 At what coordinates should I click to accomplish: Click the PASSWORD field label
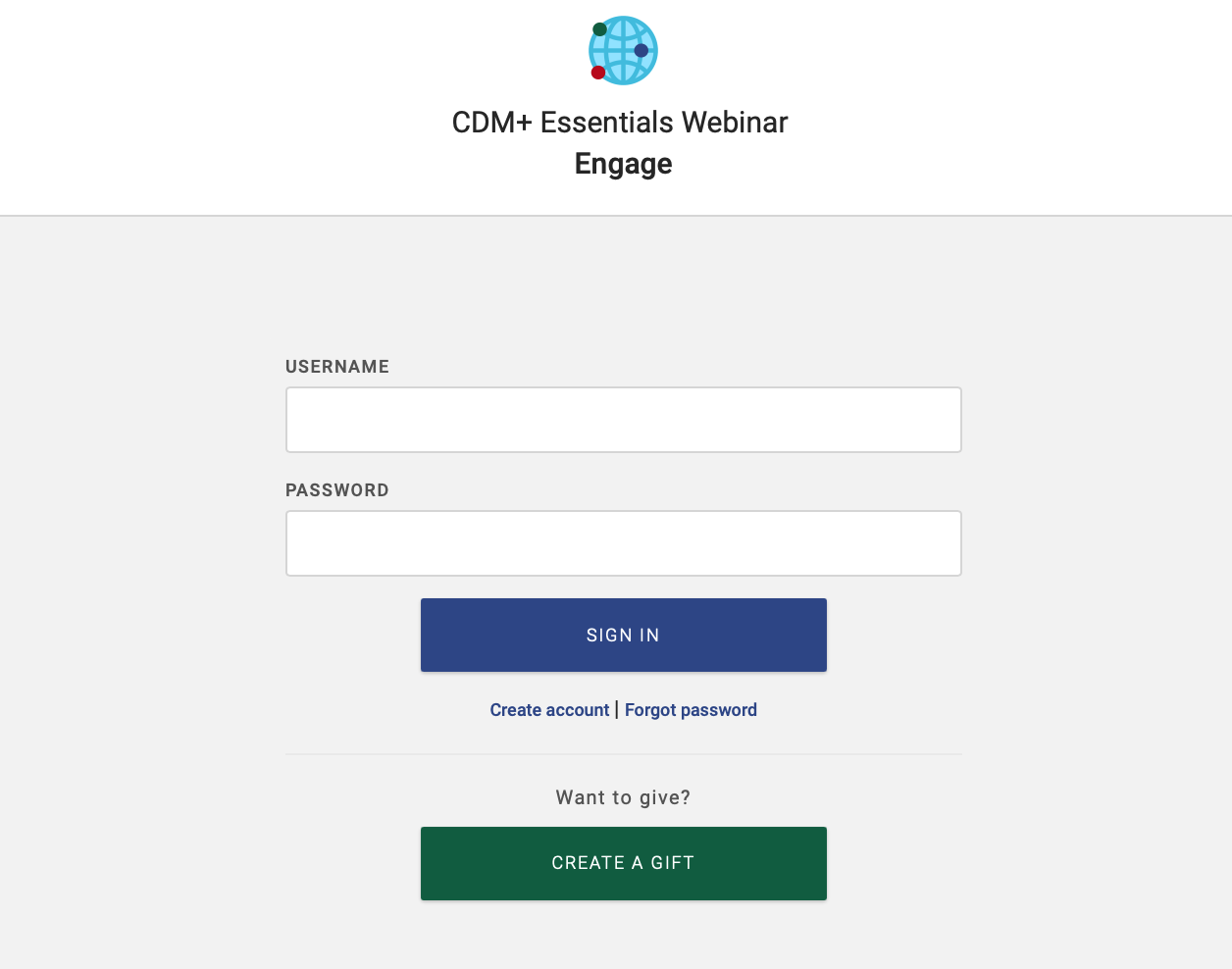(337, 490)
